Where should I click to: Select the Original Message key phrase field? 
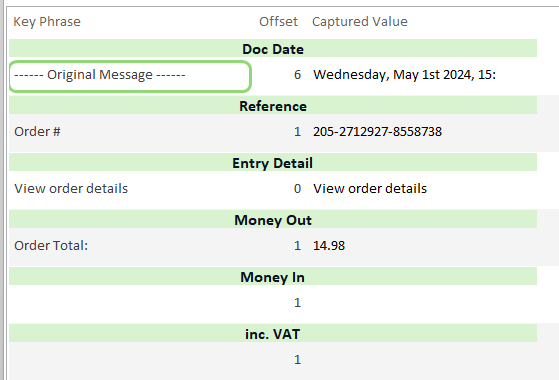tap(130, 76)
